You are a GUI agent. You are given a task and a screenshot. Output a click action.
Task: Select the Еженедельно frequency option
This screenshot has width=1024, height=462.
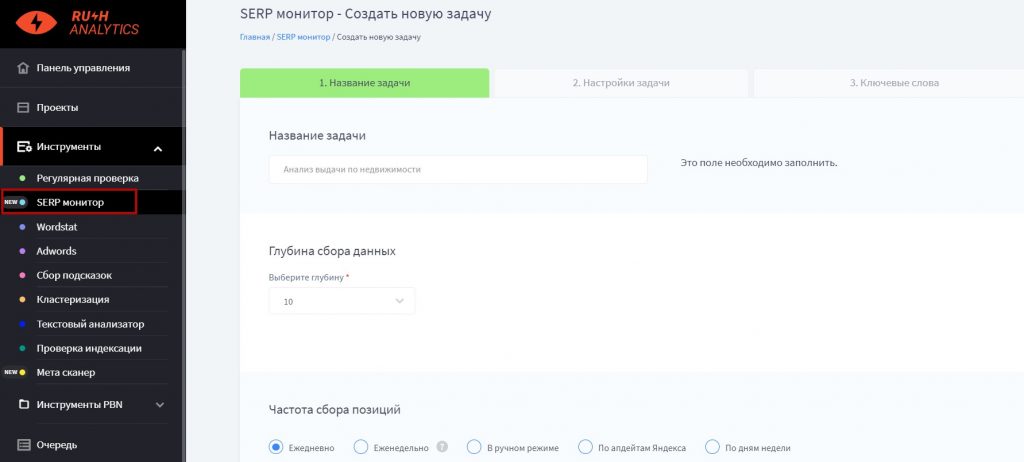pos(362,447)
